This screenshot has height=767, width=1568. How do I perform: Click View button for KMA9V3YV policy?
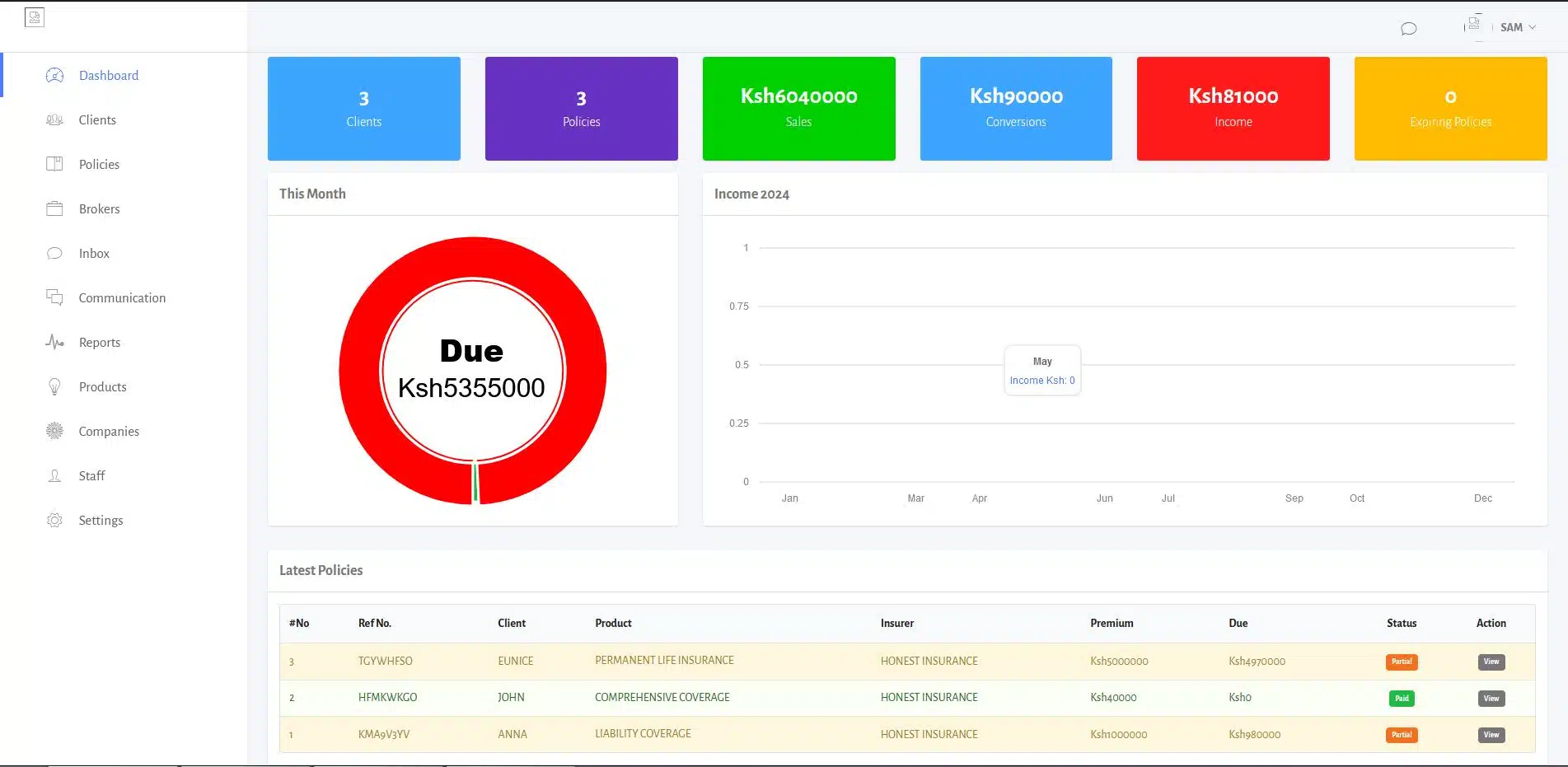(x=1491, y=735)
